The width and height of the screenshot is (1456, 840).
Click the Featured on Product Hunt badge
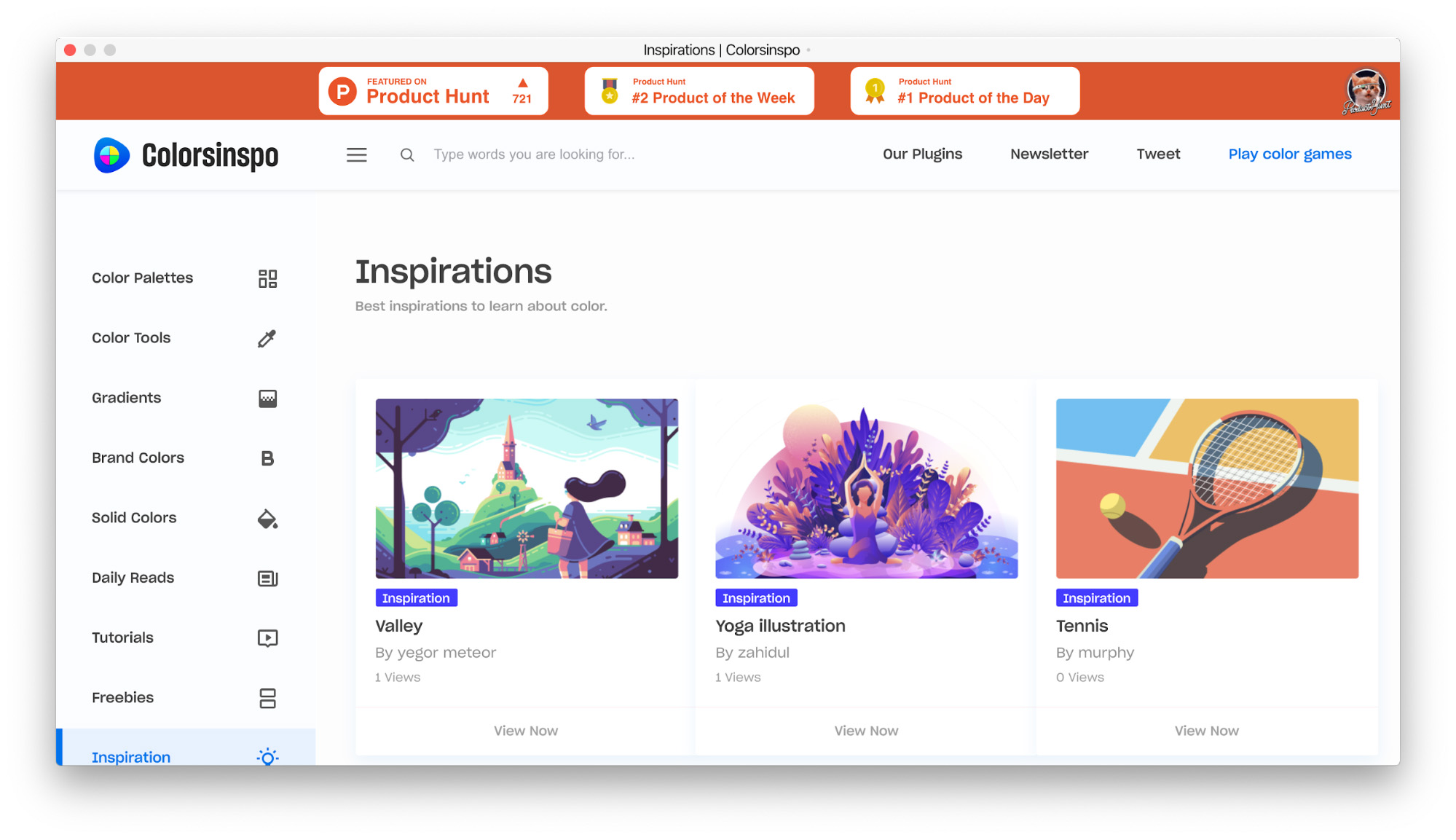[x=433, y=91]
